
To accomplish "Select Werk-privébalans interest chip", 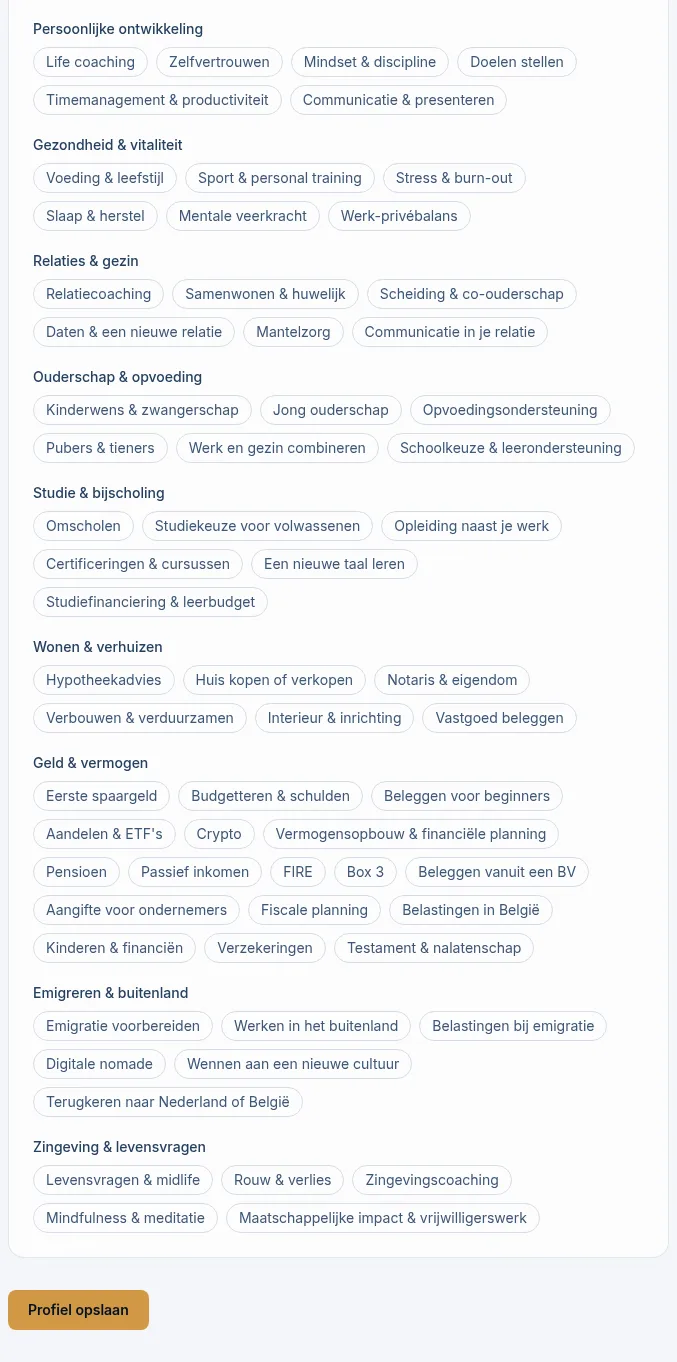I will [399, 216].
